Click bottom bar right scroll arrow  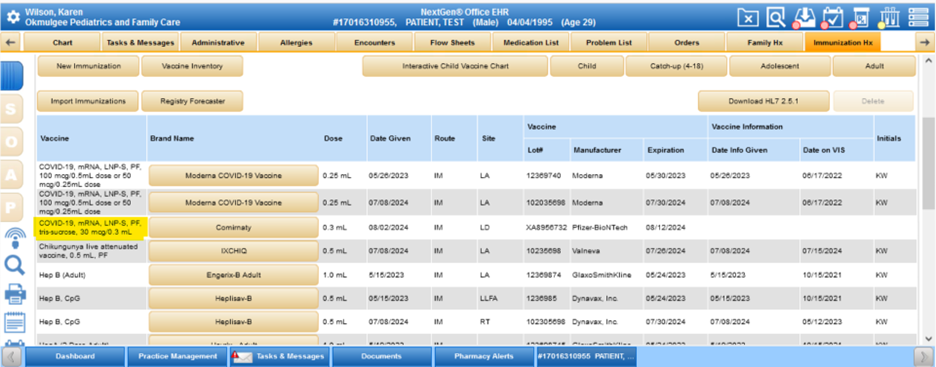tap(923, 357)
